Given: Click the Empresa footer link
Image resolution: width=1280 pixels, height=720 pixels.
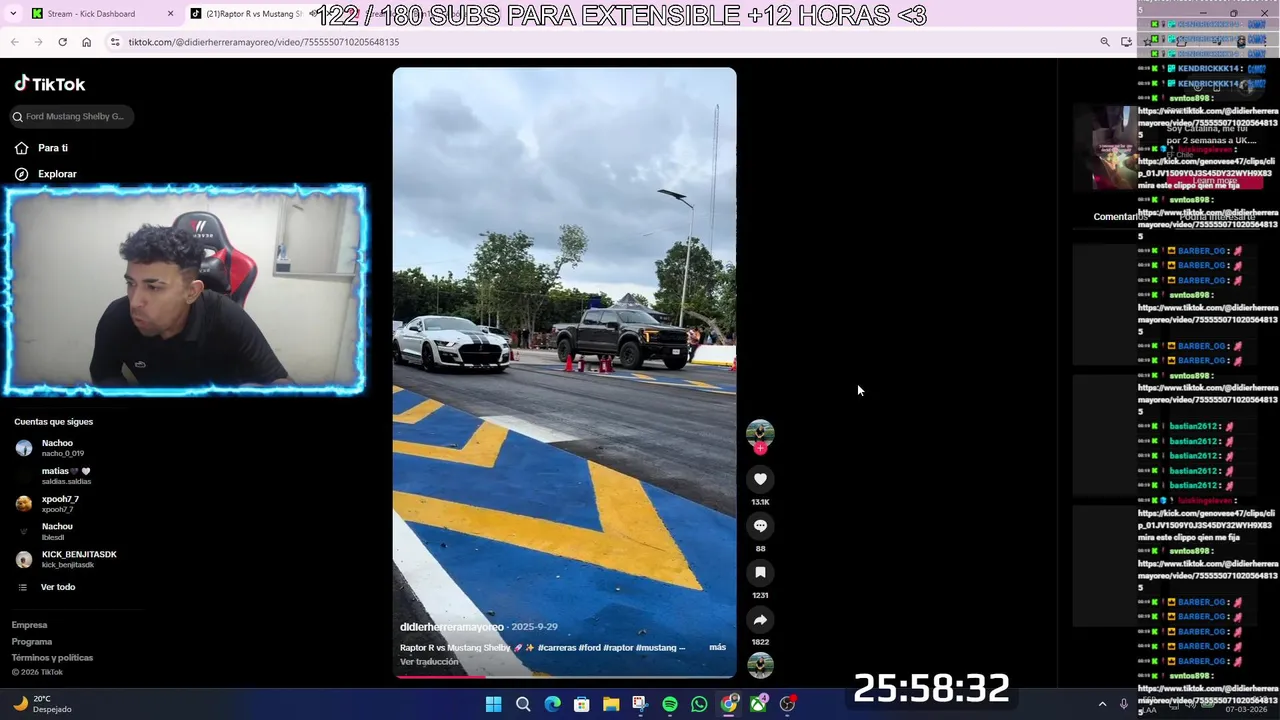Looking at the screenshot, I should click(x=29, y=625).
